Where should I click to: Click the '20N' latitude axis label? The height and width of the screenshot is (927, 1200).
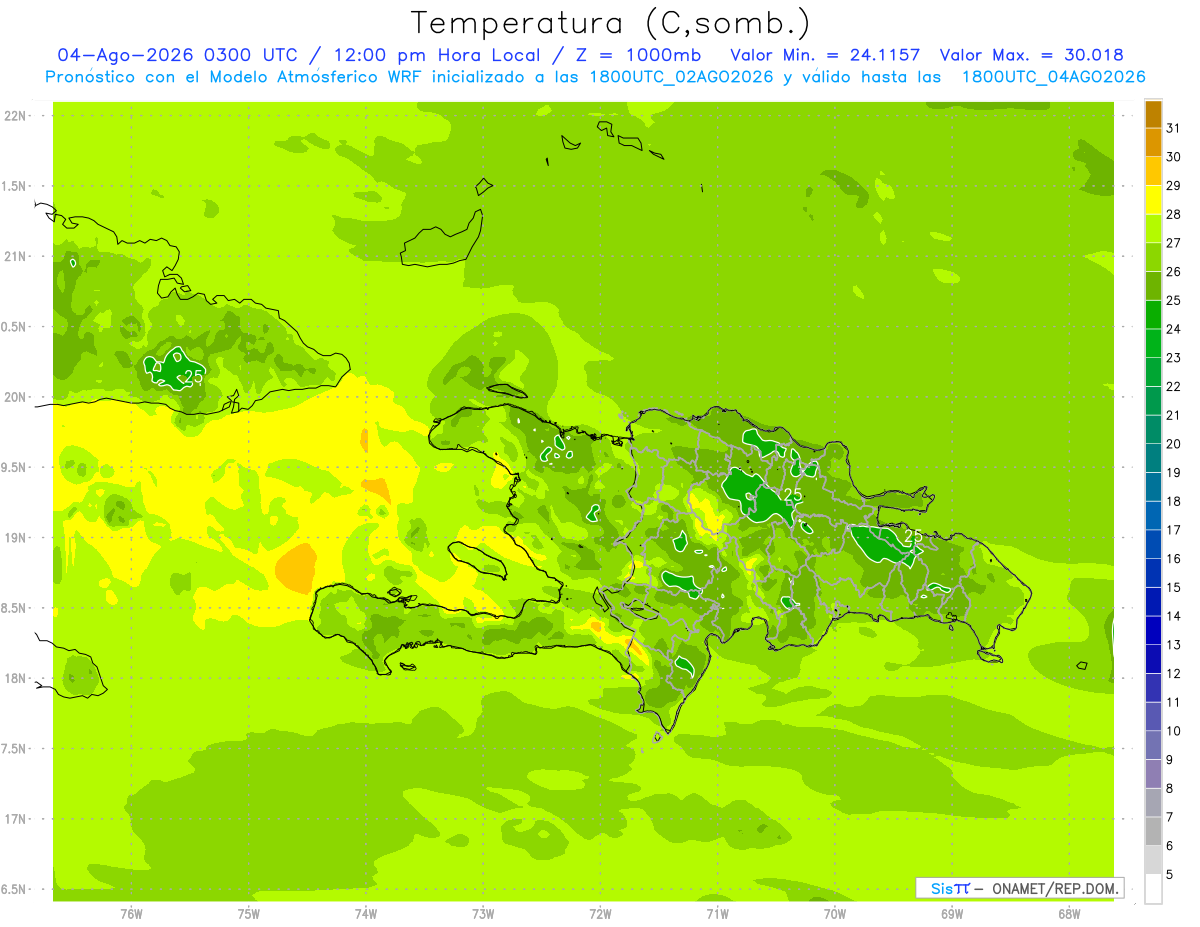(15, 398)
